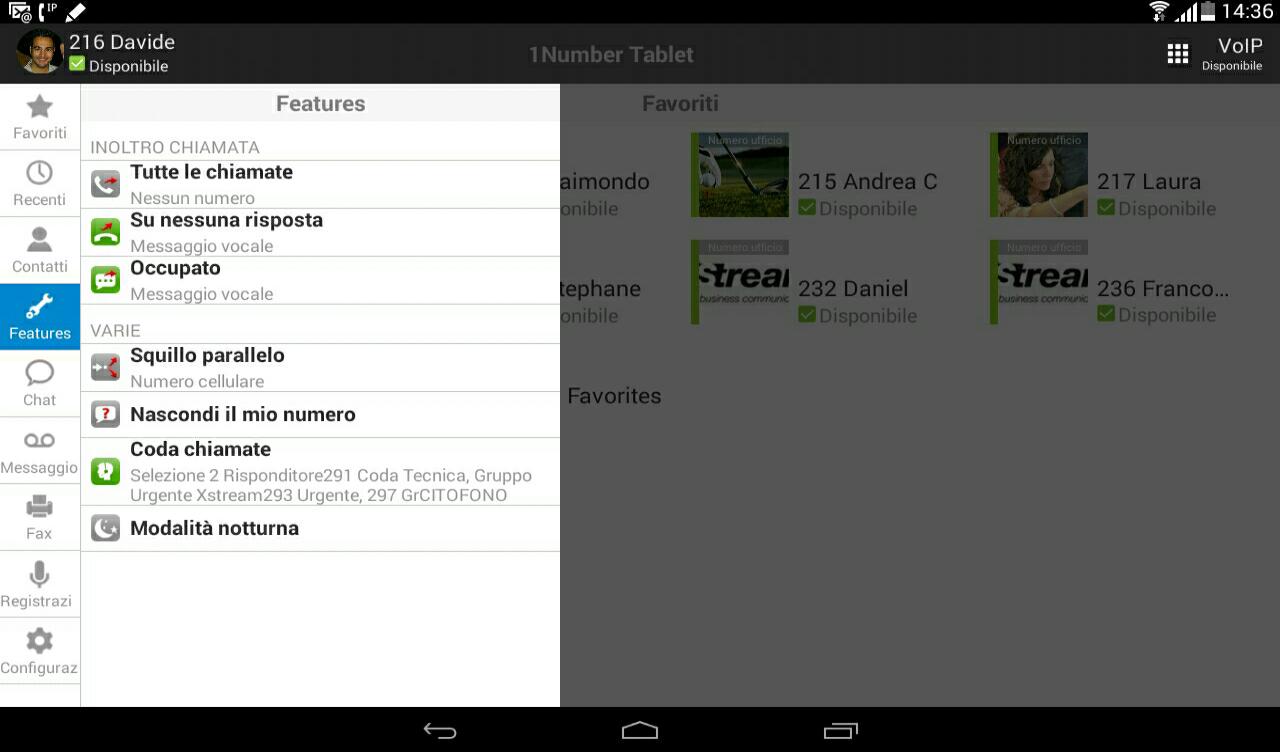Open the Fax printer icon

pyautogui.click(x=40, y=518)
